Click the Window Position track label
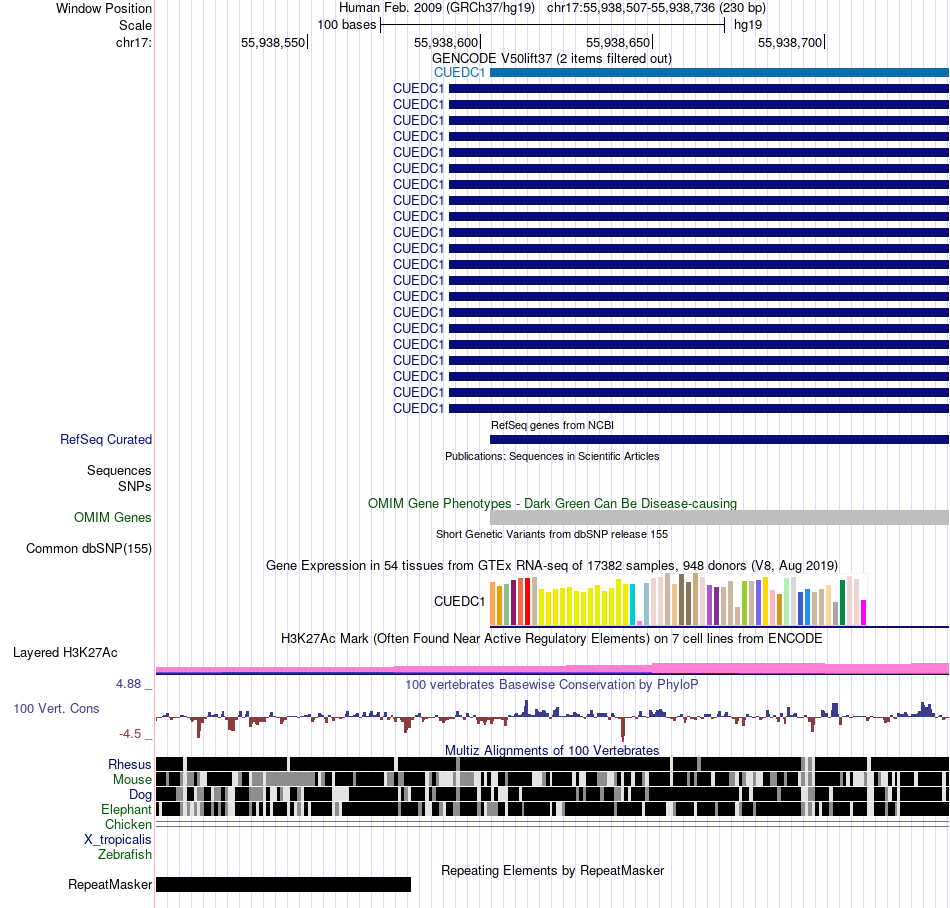 (x=104, y=8)
